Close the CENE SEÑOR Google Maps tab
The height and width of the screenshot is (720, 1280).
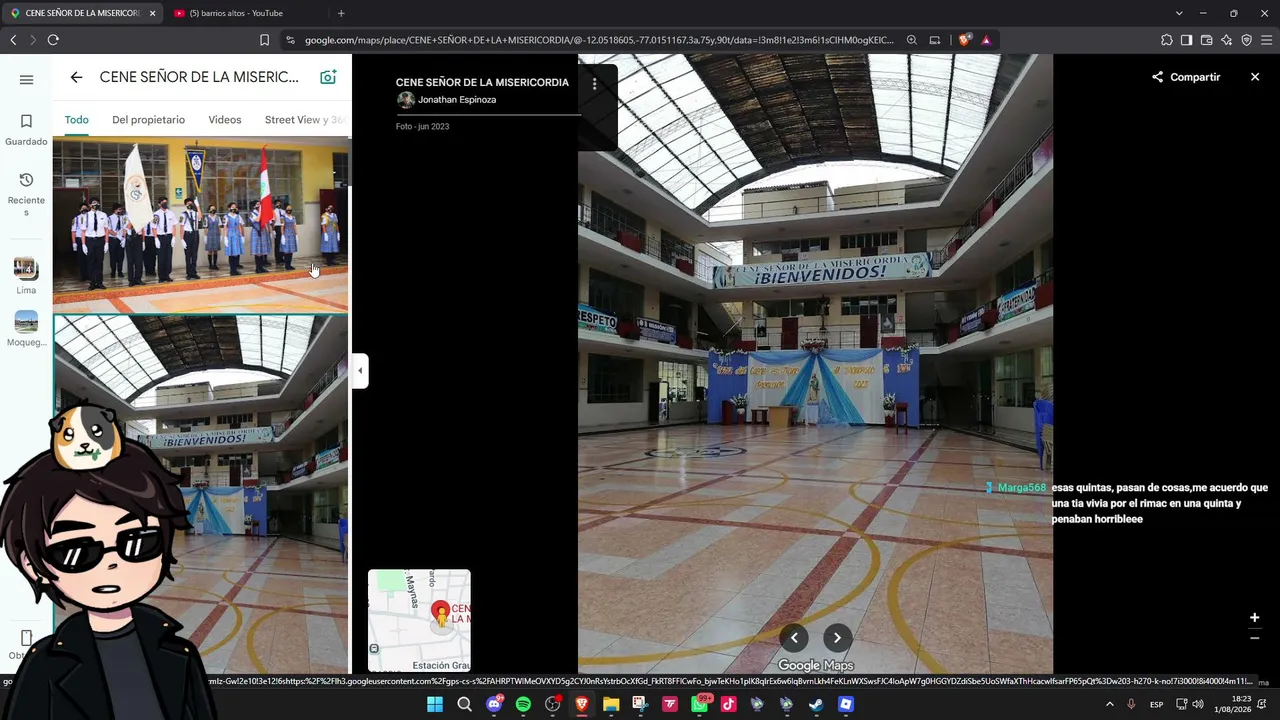(x=152, y=13)
